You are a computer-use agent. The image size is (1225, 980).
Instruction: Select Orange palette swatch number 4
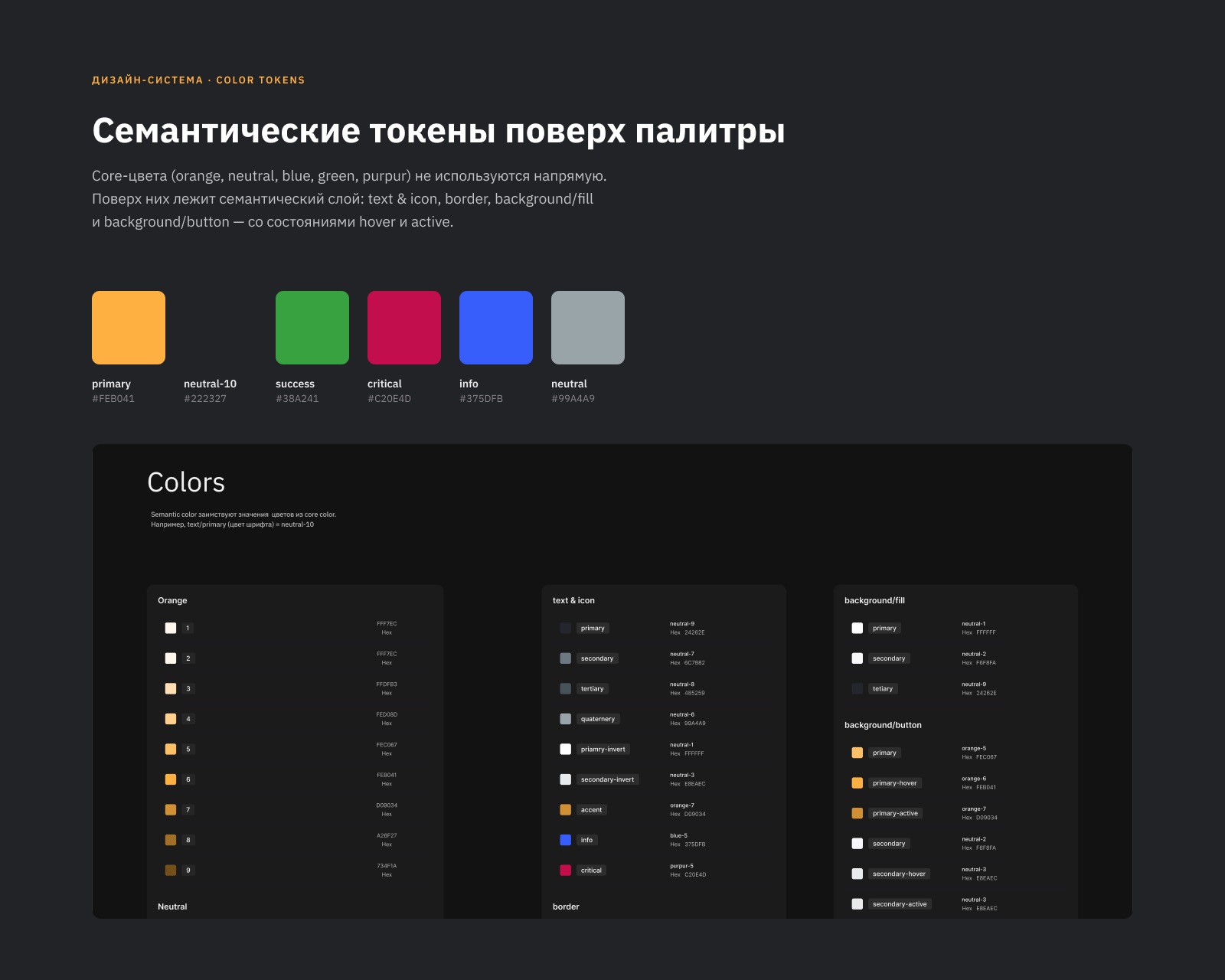pos(171,719)
